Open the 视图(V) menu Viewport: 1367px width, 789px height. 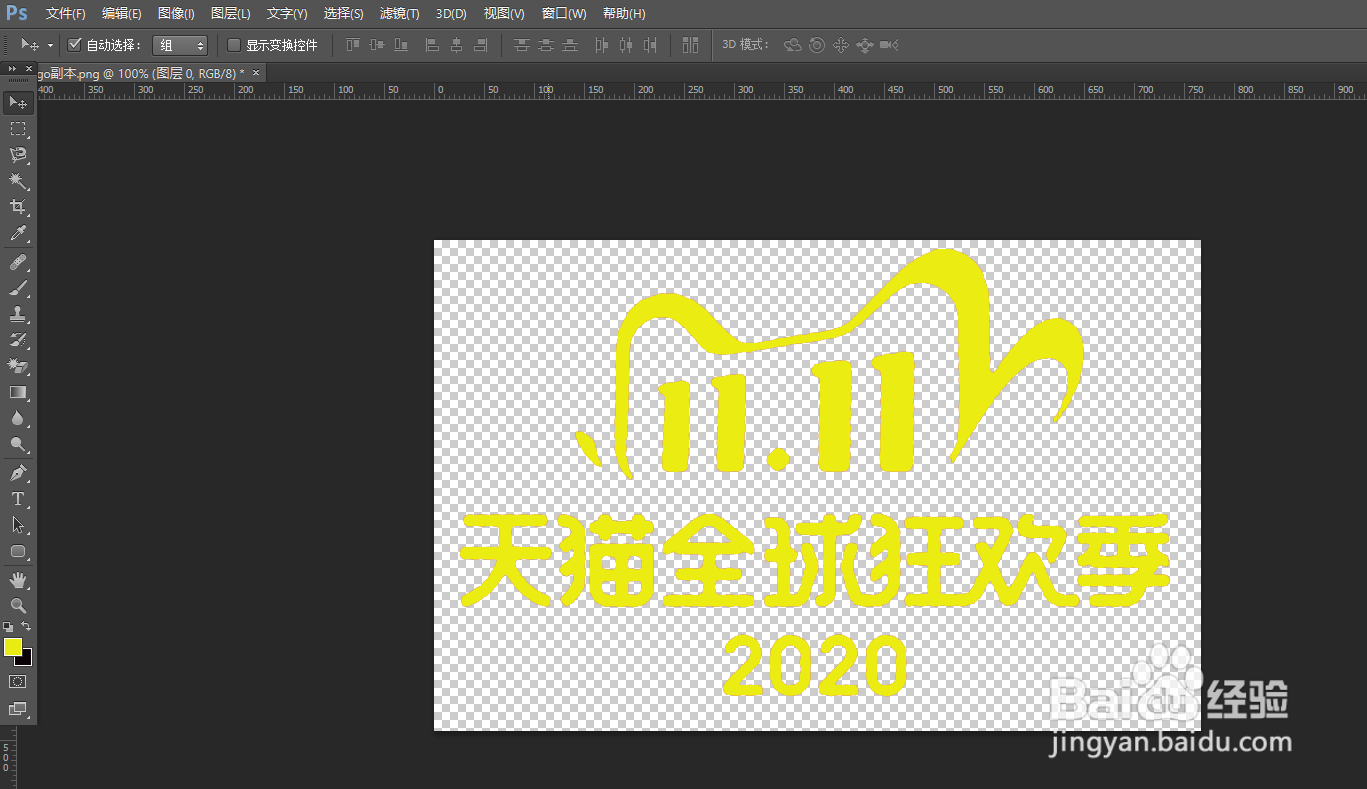point(504,14)
